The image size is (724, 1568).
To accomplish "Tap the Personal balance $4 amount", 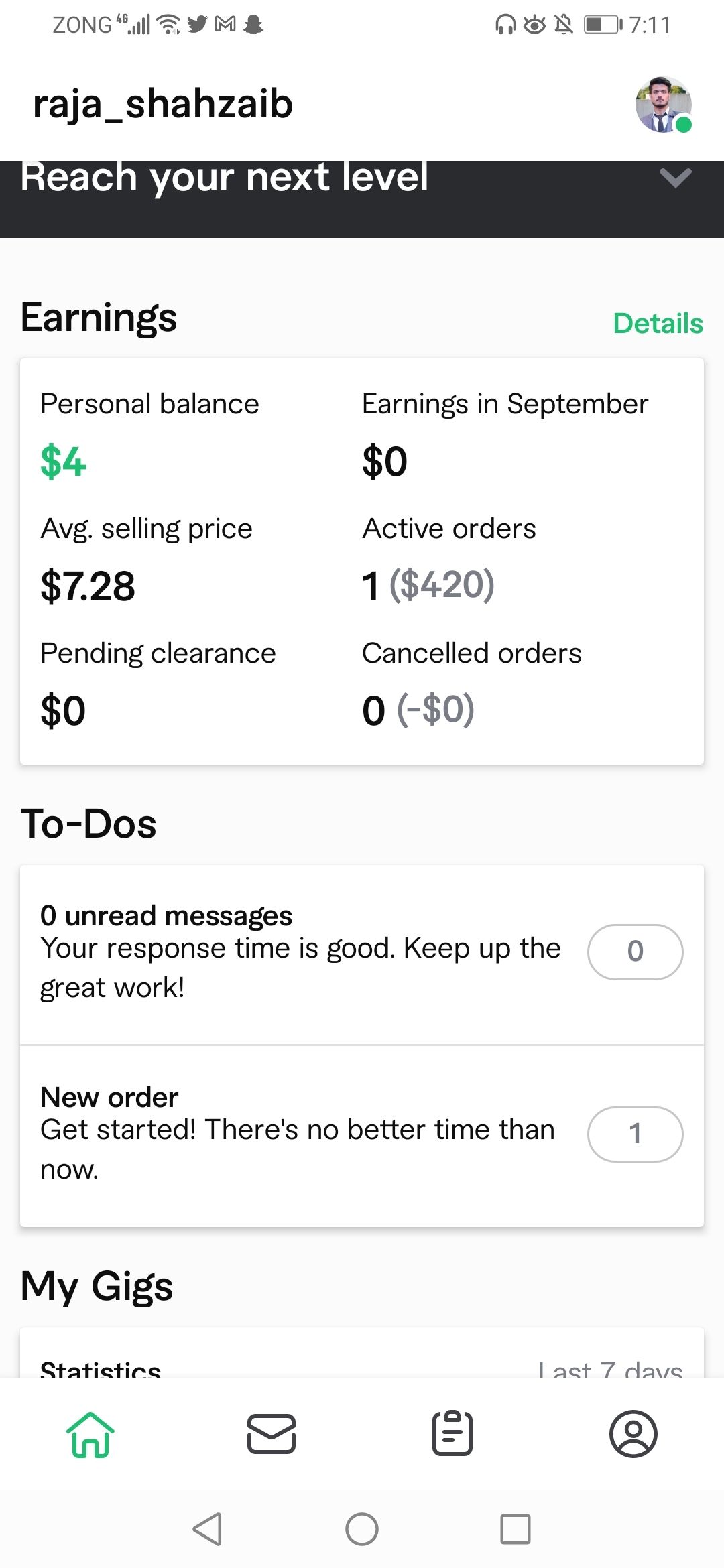I will tap(64, 462).
